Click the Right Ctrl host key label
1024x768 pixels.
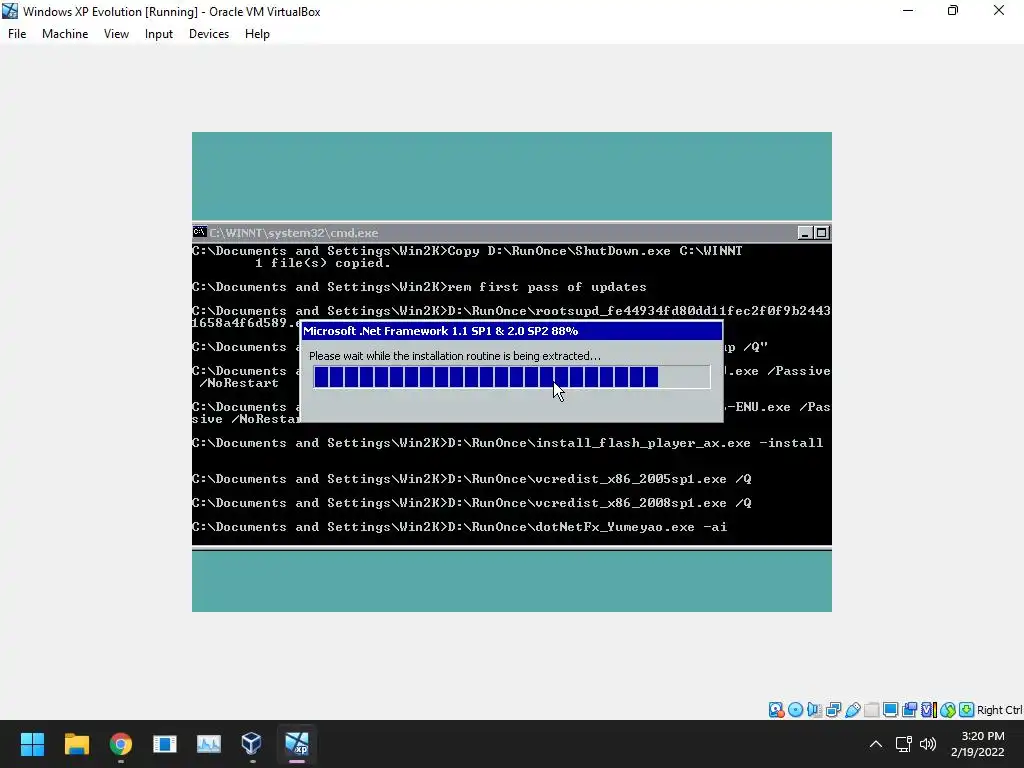(1000, 710)
